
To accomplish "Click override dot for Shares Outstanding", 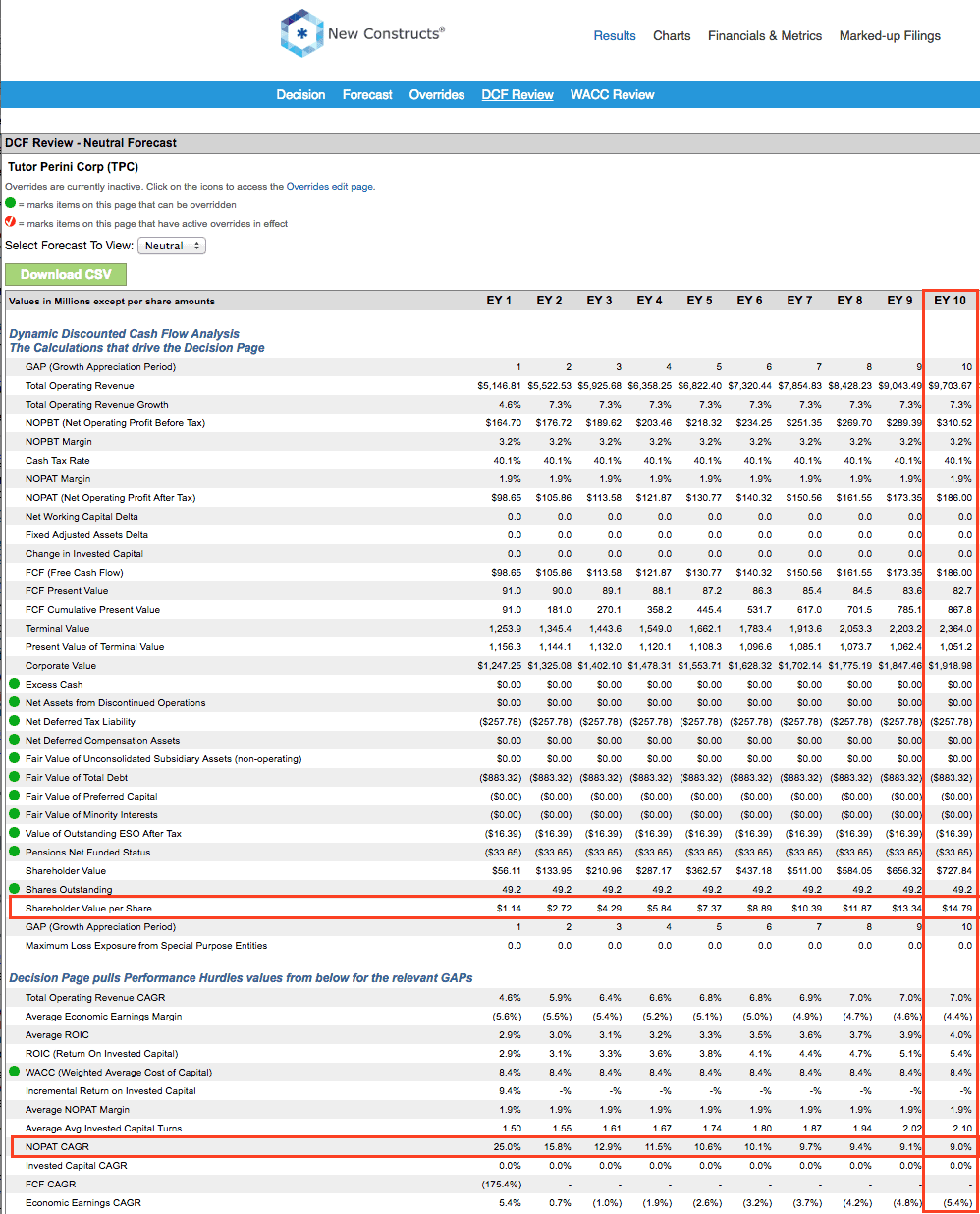I will coord(15,889).
